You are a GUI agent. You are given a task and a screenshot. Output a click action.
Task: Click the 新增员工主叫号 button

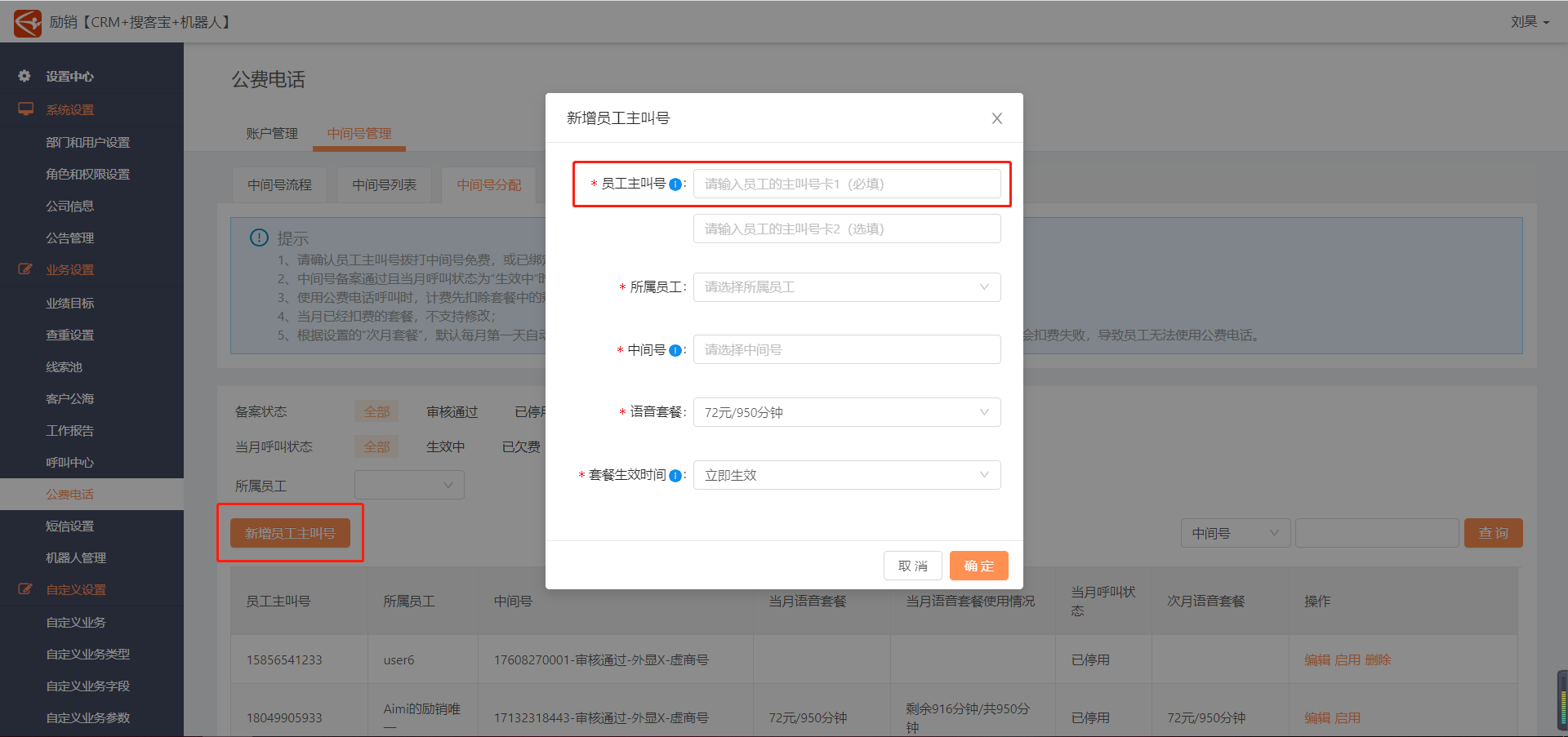(290, 533)
